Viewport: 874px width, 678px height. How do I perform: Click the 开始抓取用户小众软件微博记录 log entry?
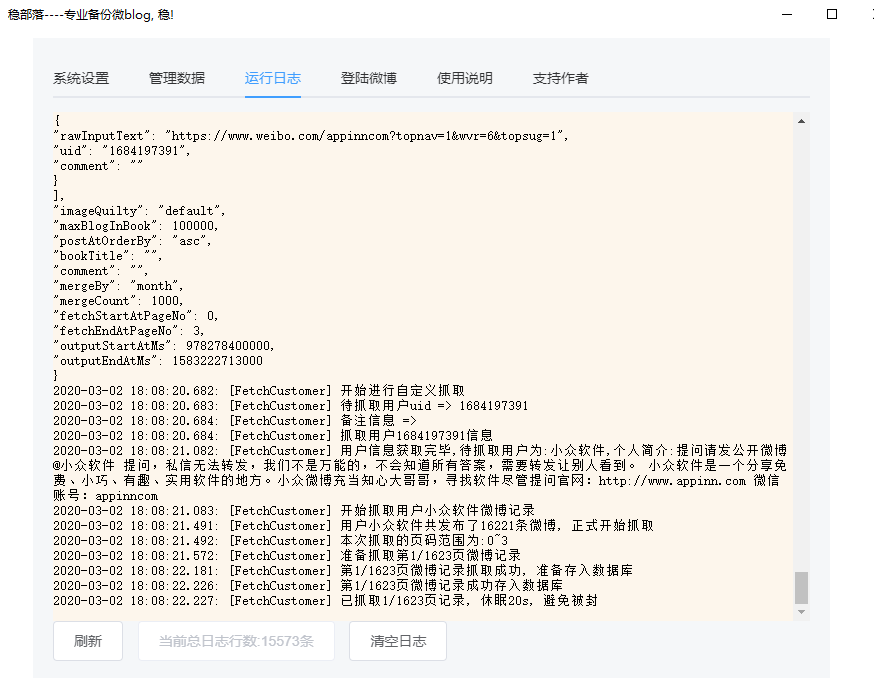click(294, 511)
